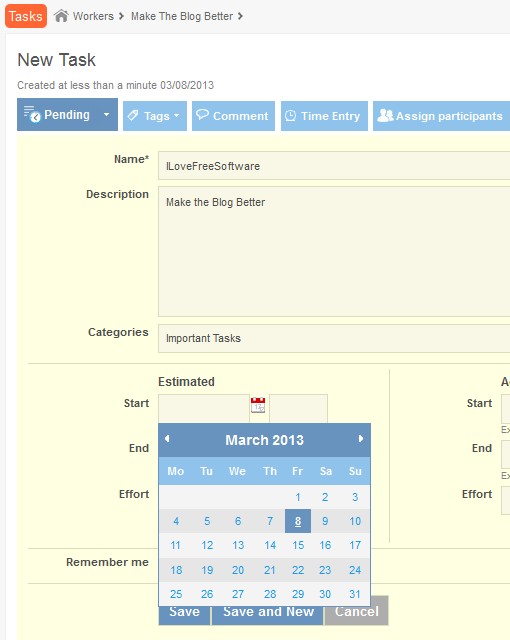Select March 28 in calendar

tap(270, 594)
